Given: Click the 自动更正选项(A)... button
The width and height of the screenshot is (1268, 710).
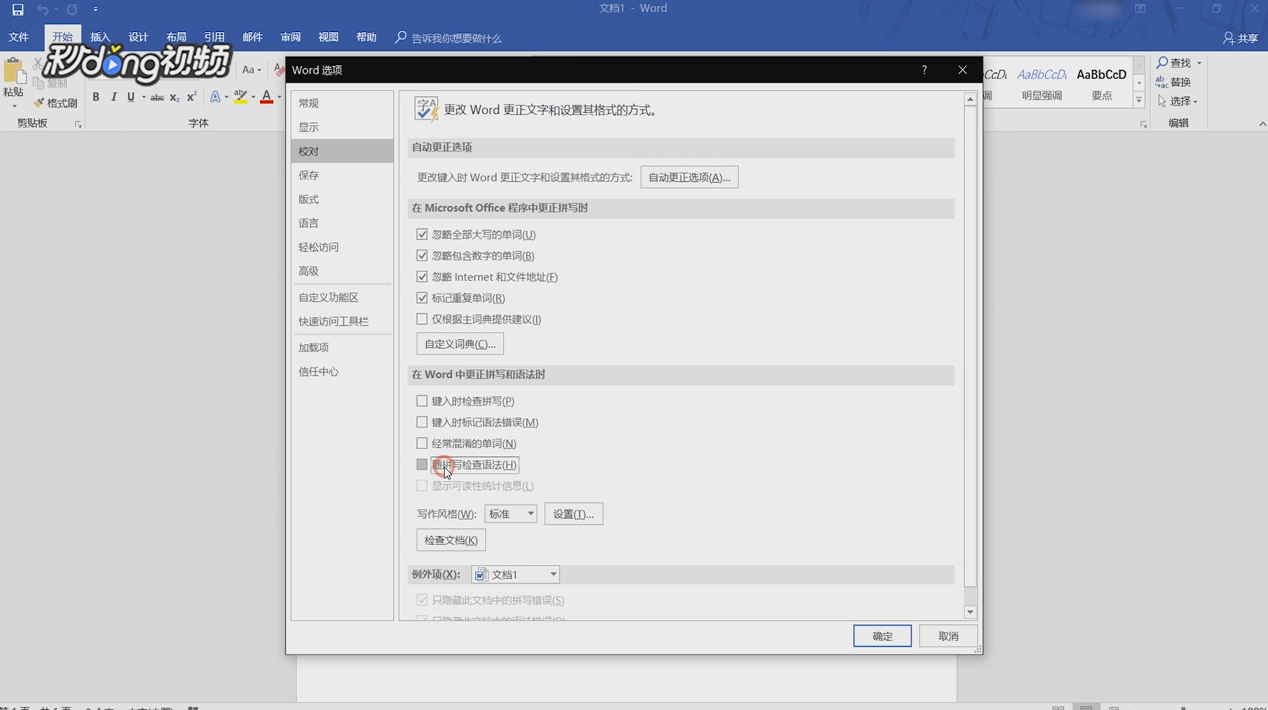Looking at the screenshot, I should click(689, 177).
